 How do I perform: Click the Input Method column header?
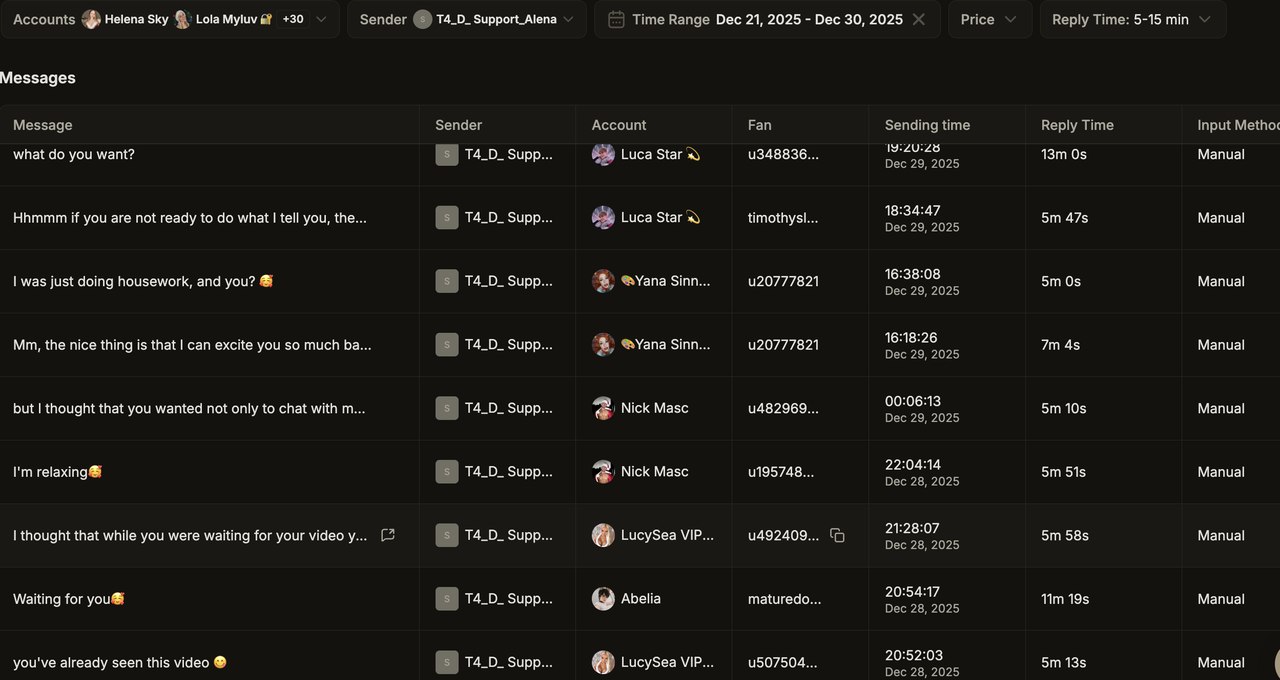pyautogui.click(x=1238, y=125)
